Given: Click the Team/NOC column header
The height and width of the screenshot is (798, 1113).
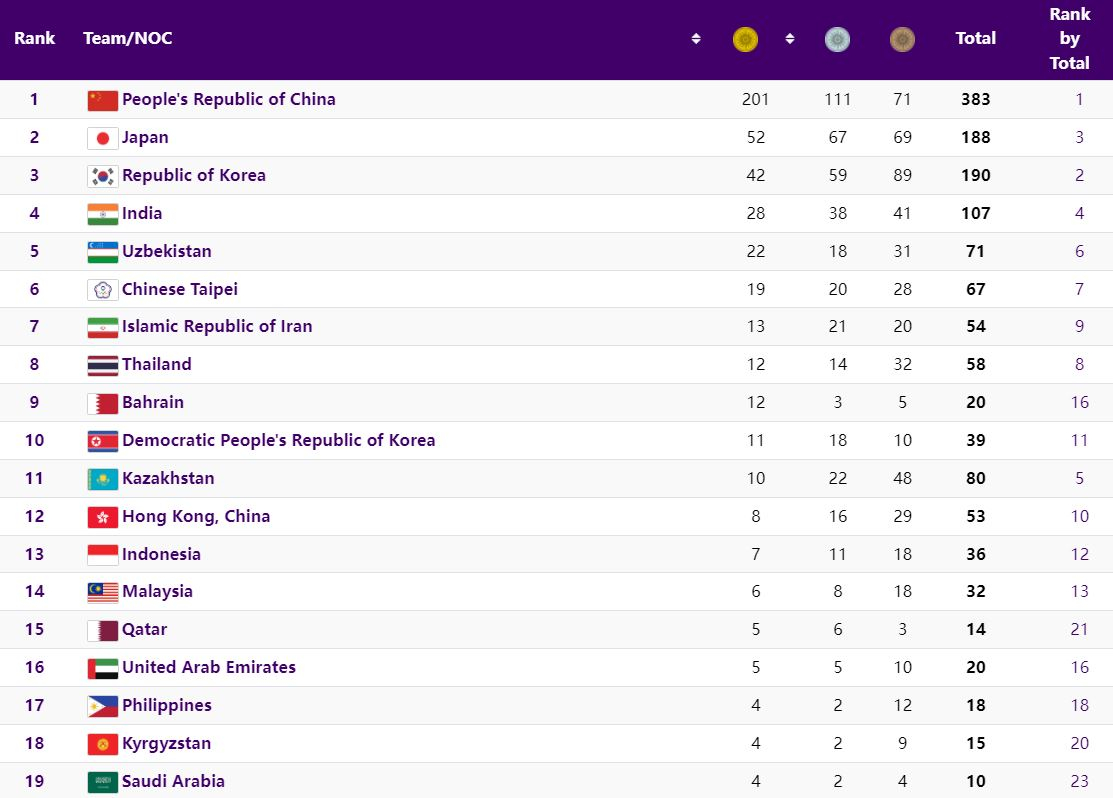Looking at the screenshot, I should pyautogui.click(x=127, y=38).
